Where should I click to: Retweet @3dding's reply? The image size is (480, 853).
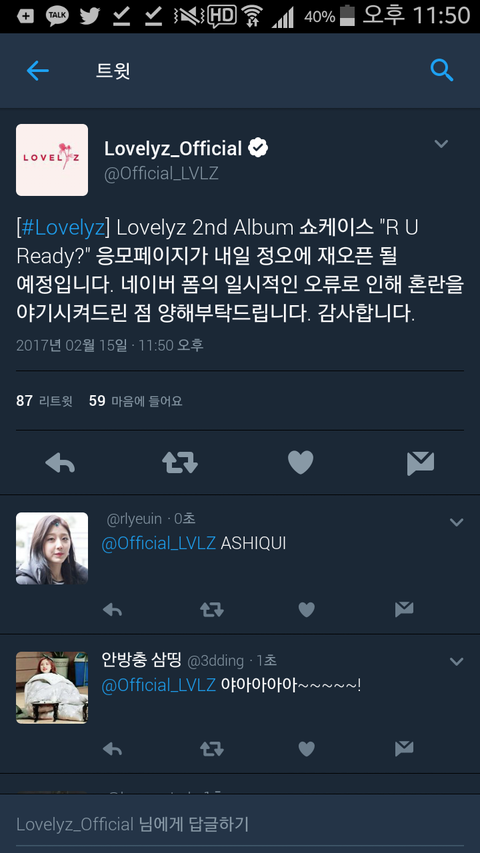(212, 749)
